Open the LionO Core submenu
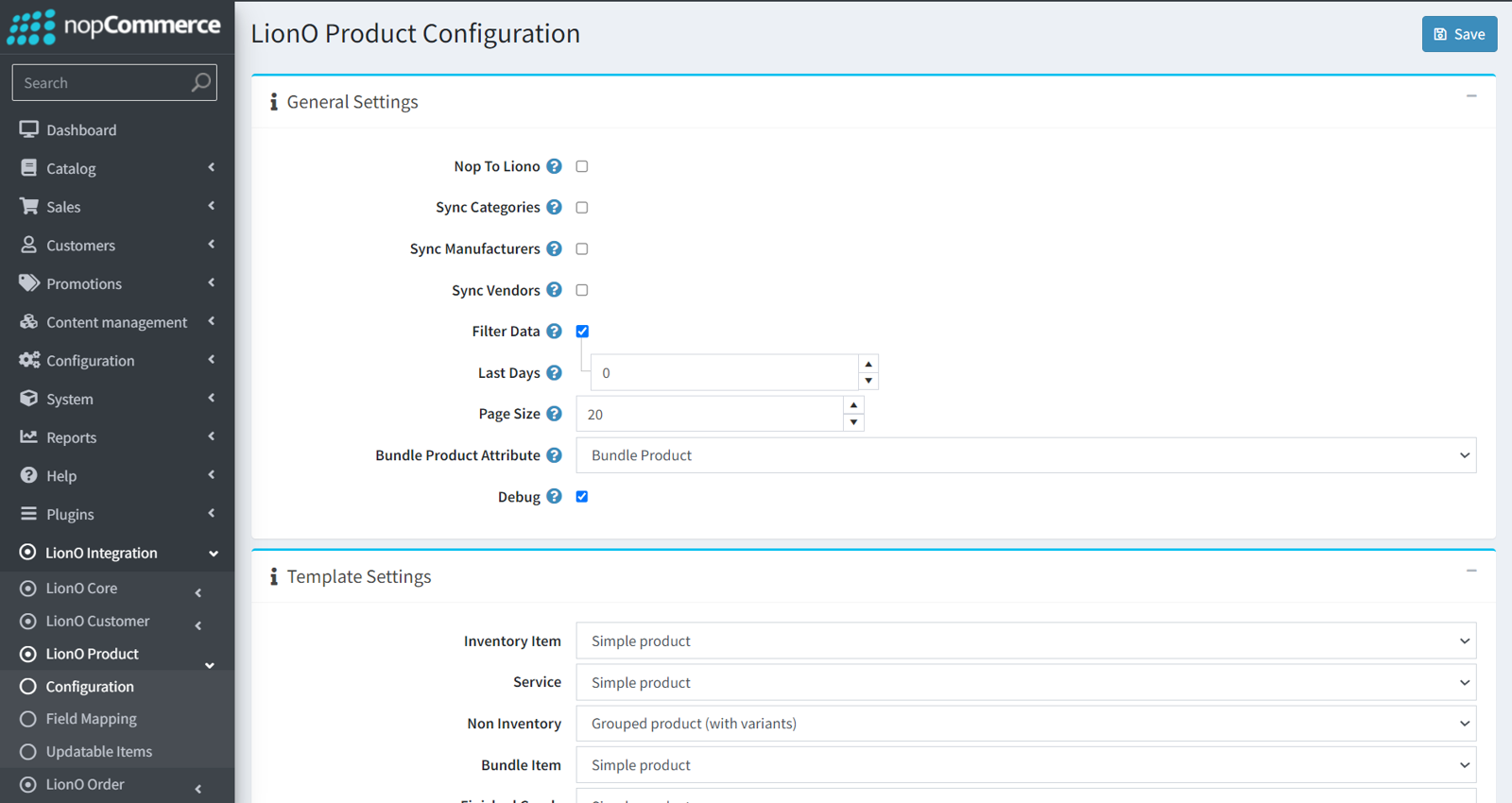 tap(117, 588)
